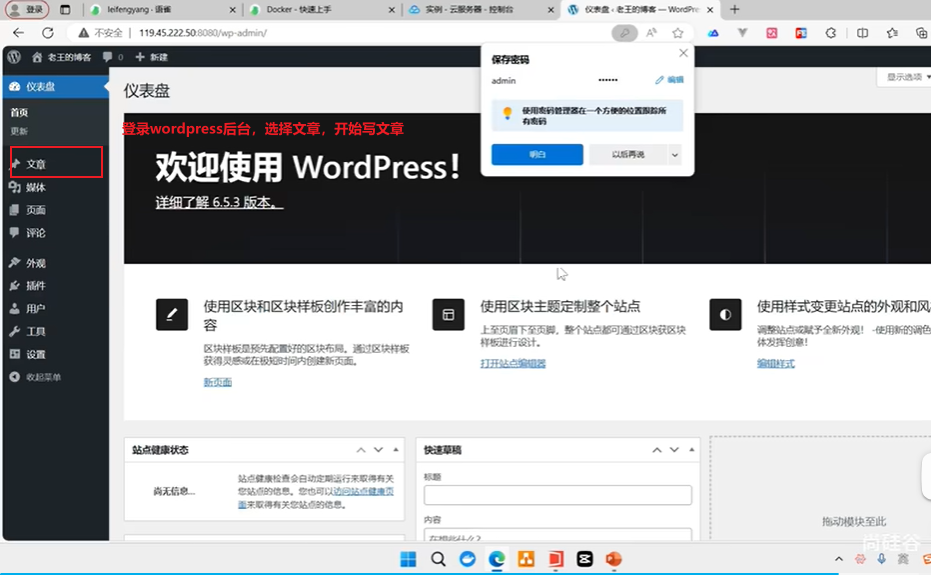This screenshot has height=575, width=931.
Task: Click 编辑 in the save password popup
Action: [670, 80]
